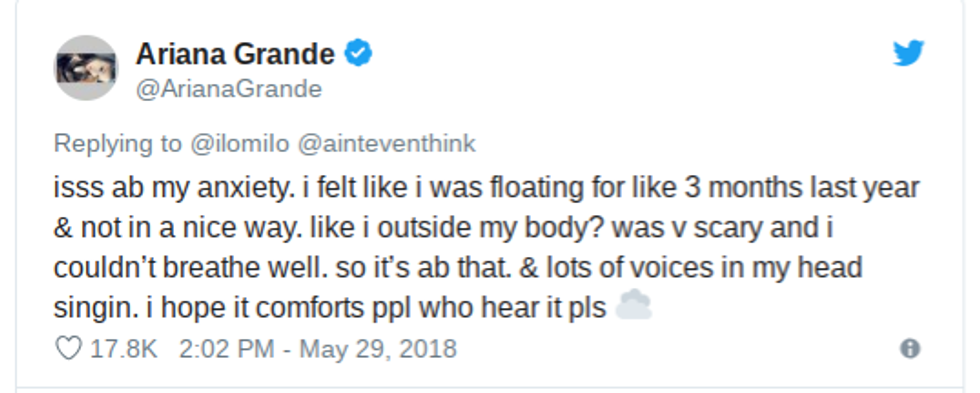The width and height of the screenshot is (980, 393).
Task: Open the @ainteventhink mention
Action: click(x=387, y=144)
